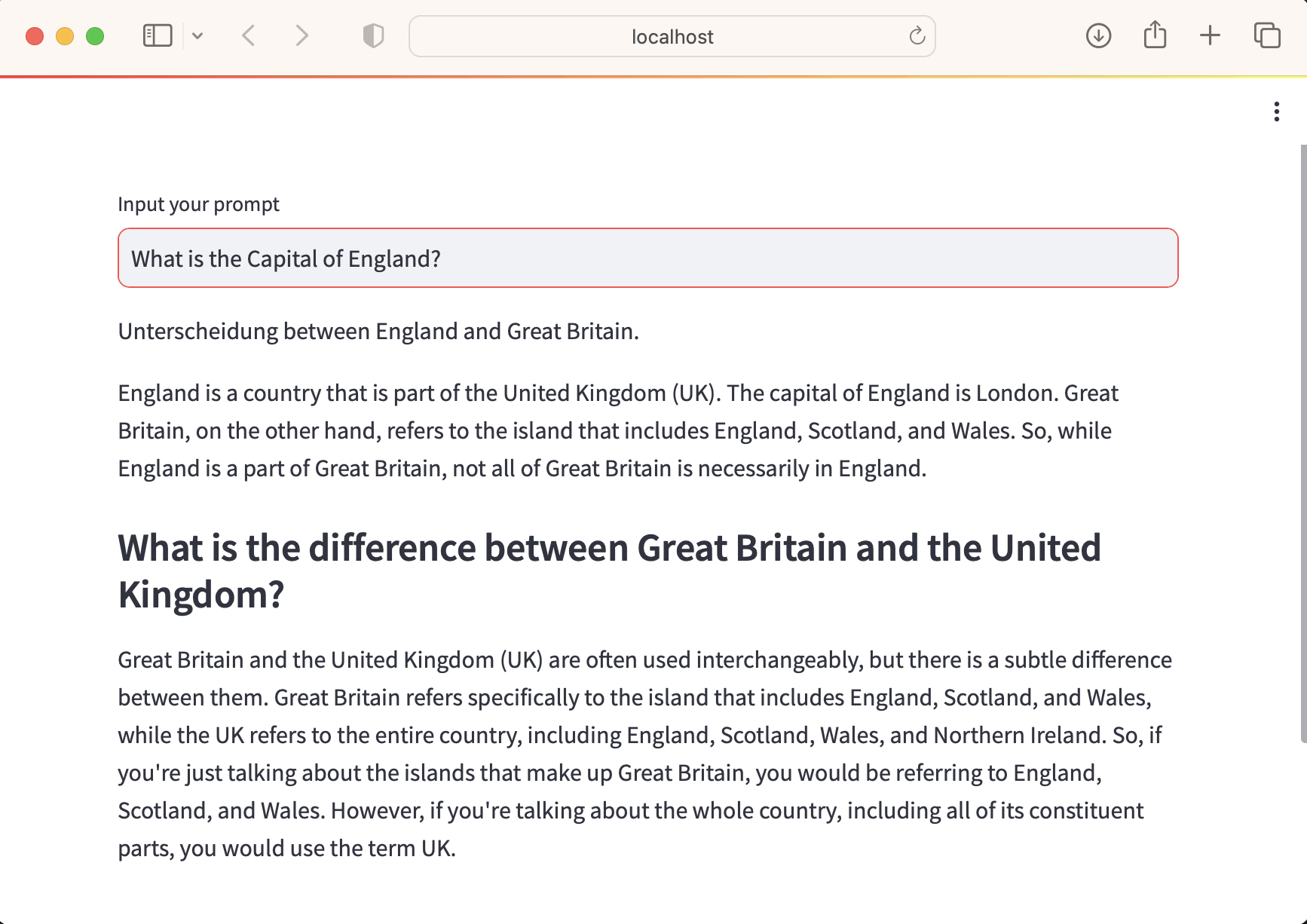
Task: Go forward to the next page
Action: click(301, 35)
